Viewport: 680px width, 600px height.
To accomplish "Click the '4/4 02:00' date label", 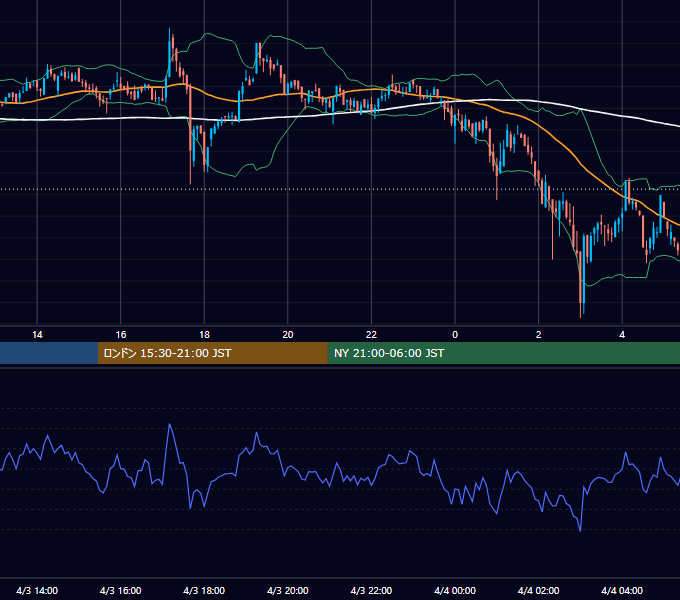I will click(538, 590).
